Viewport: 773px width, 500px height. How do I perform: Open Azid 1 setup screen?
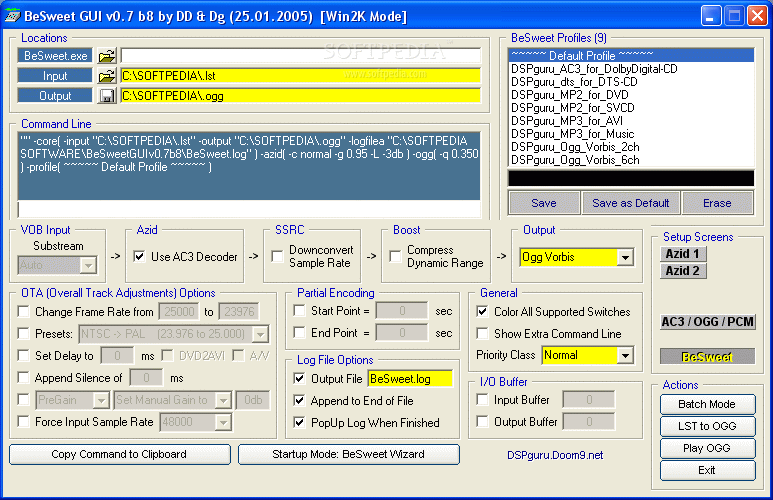683,254
